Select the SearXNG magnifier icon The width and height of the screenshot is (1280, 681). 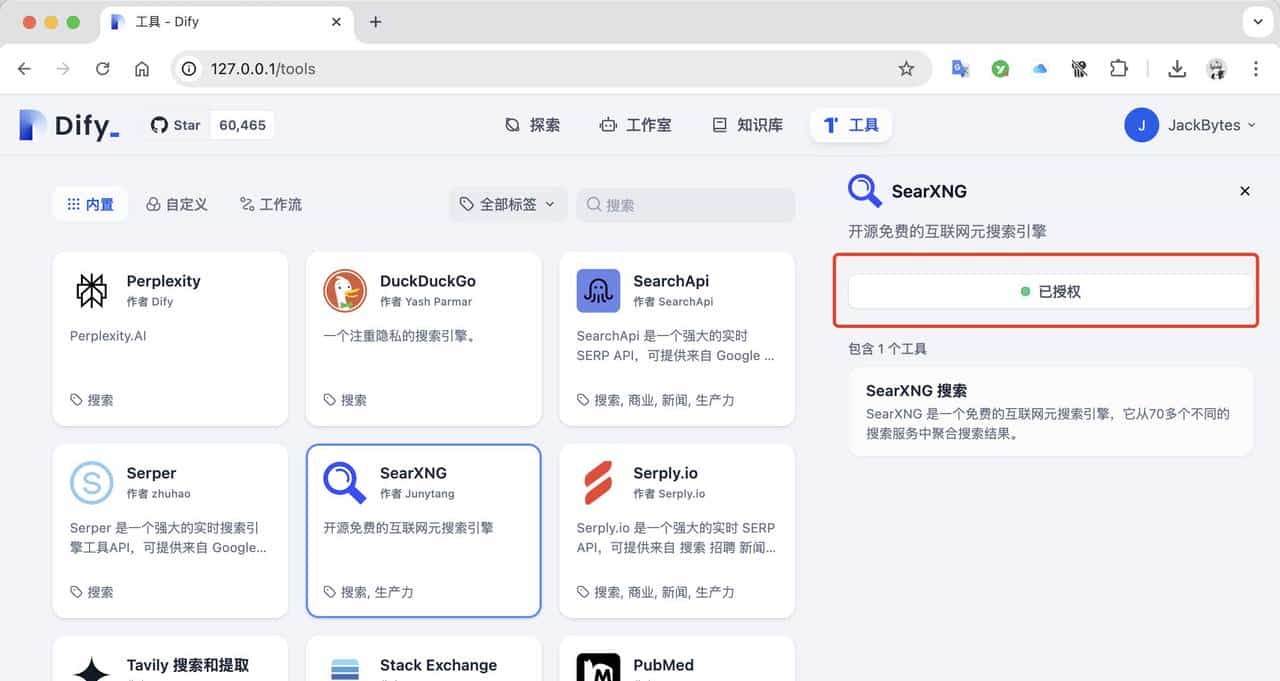click(345, 483)
